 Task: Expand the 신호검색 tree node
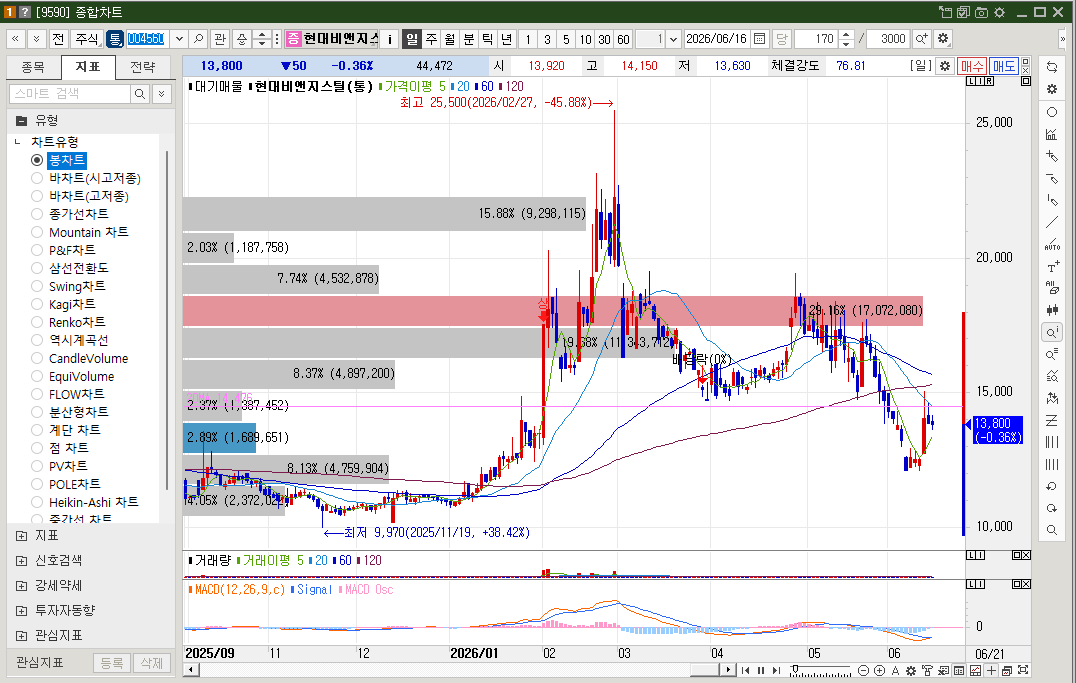coord(21,561)
